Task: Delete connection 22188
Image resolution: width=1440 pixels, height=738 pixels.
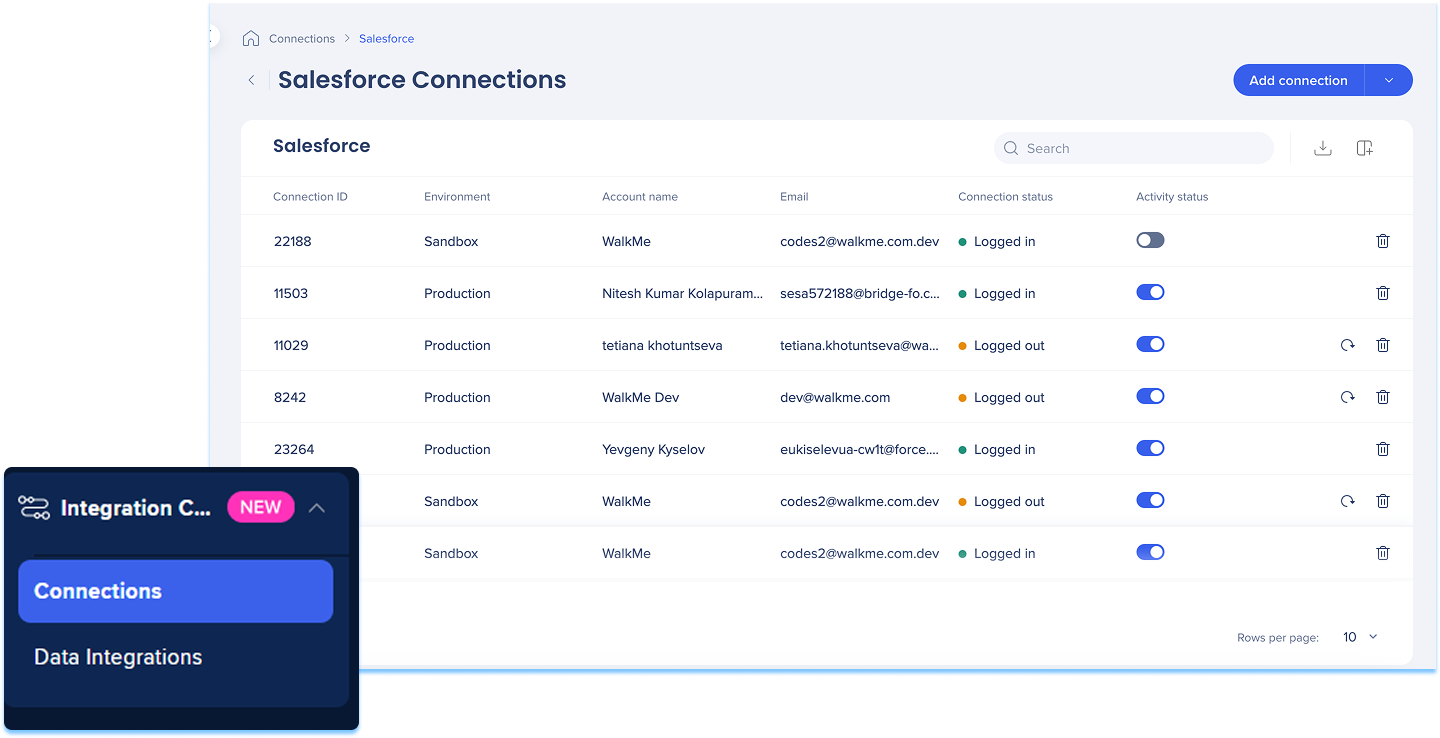Action: coord(1383,241)
